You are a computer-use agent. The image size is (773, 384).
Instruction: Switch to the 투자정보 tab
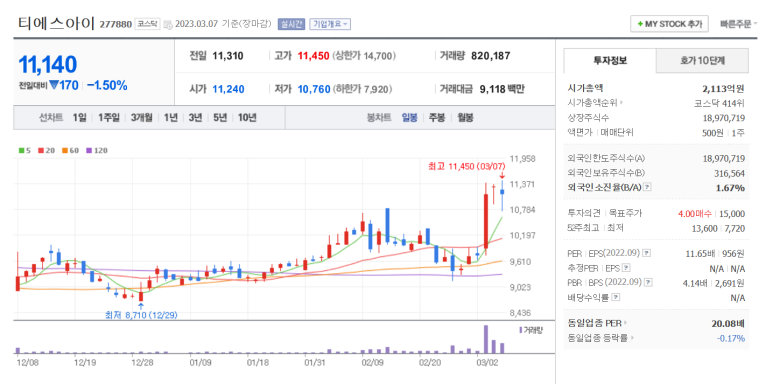(x=610, y=61)
